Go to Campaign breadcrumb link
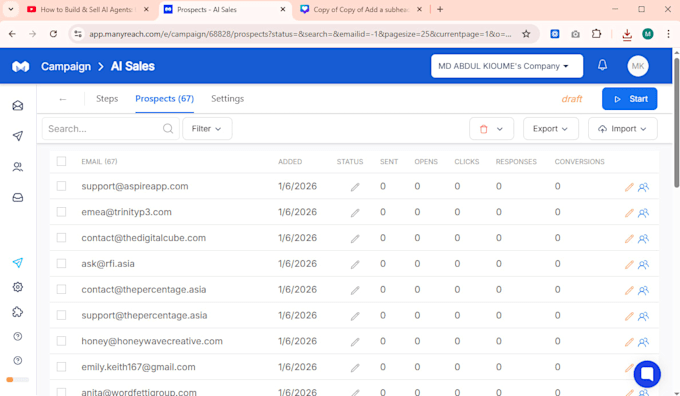Image resolution: width=680 pixels, height=396 pixels. (x=66, y=66)
